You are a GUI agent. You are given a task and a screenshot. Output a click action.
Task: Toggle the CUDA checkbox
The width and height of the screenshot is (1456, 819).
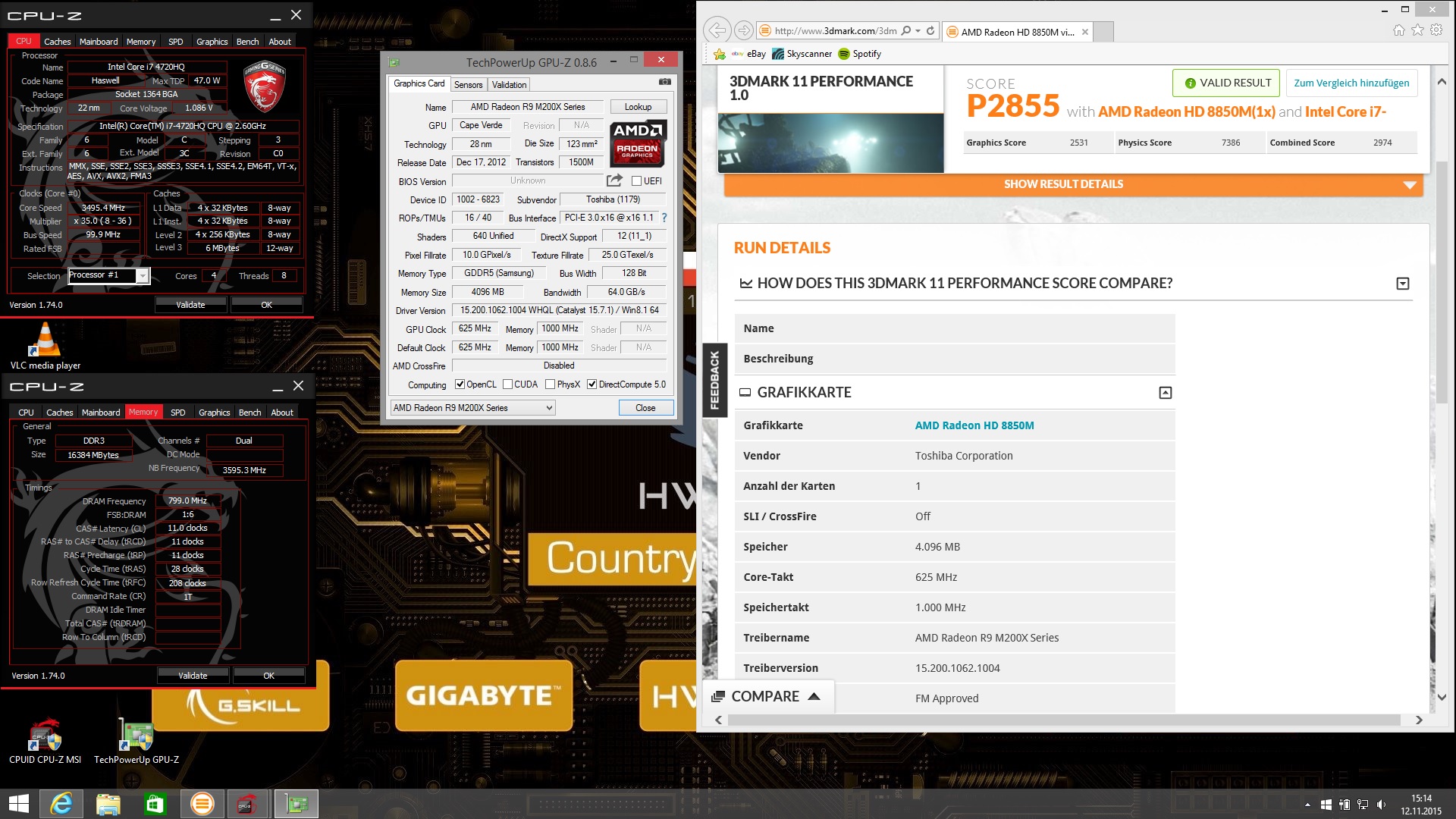click(x=507, y=384)
